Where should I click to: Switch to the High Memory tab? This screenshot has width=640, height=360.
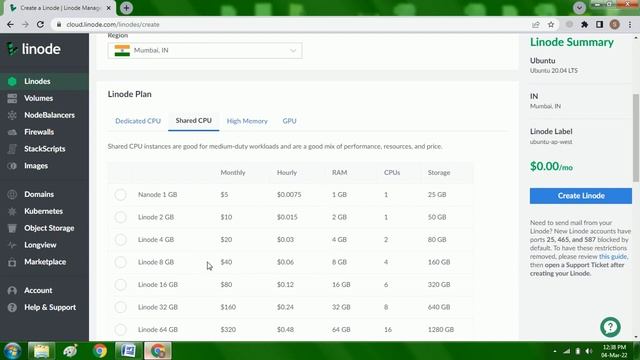(x=247, y=121)
